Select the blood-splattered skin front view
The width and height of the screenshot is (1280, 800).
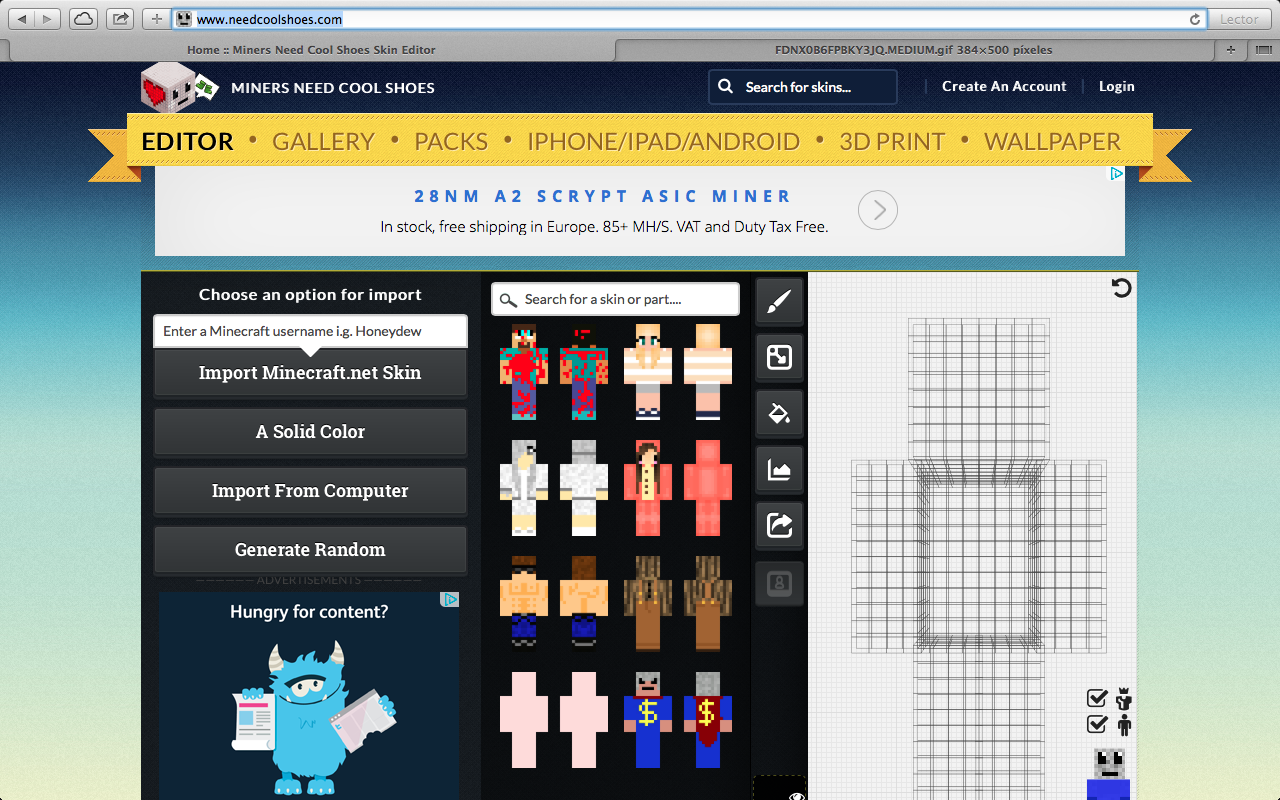(x=524, y=371)
